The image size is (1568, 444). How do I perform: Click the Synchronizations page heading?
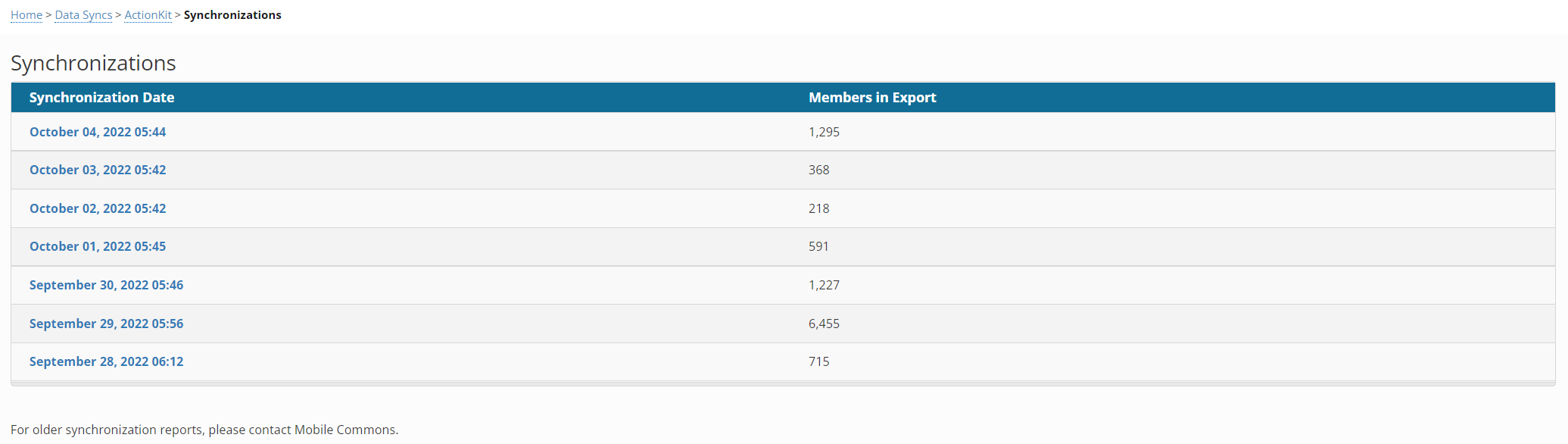(x=93, y=63)
